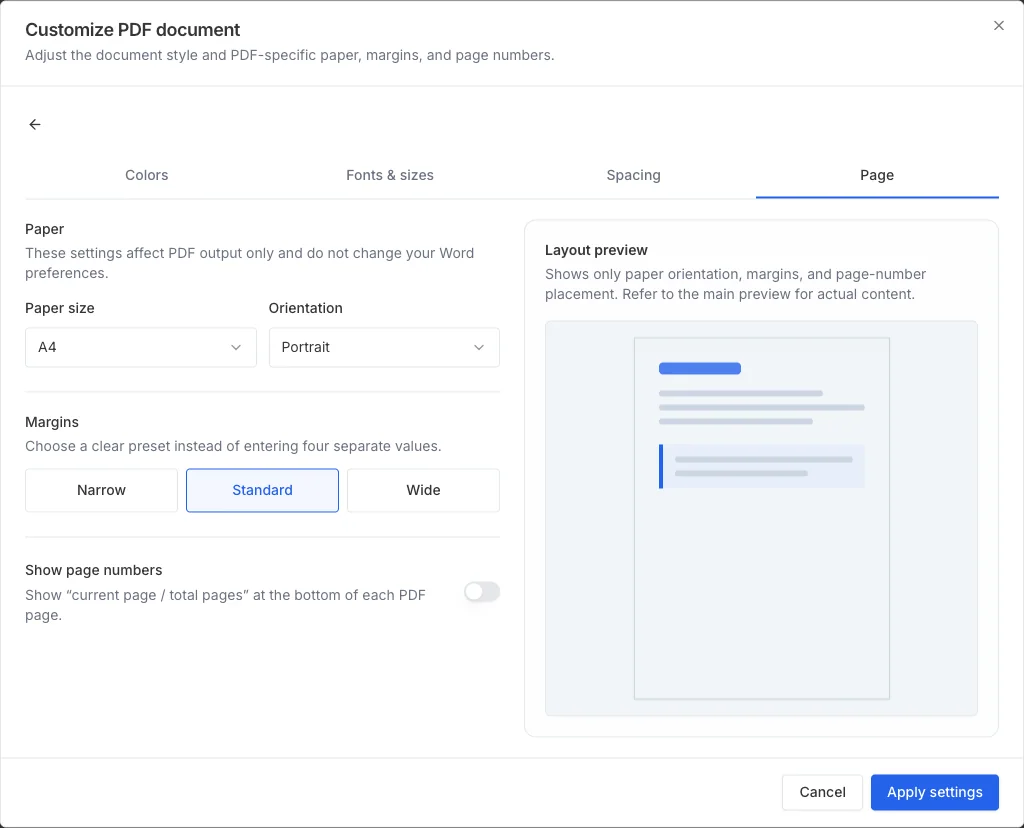Click the Page tab

(877, 175)
